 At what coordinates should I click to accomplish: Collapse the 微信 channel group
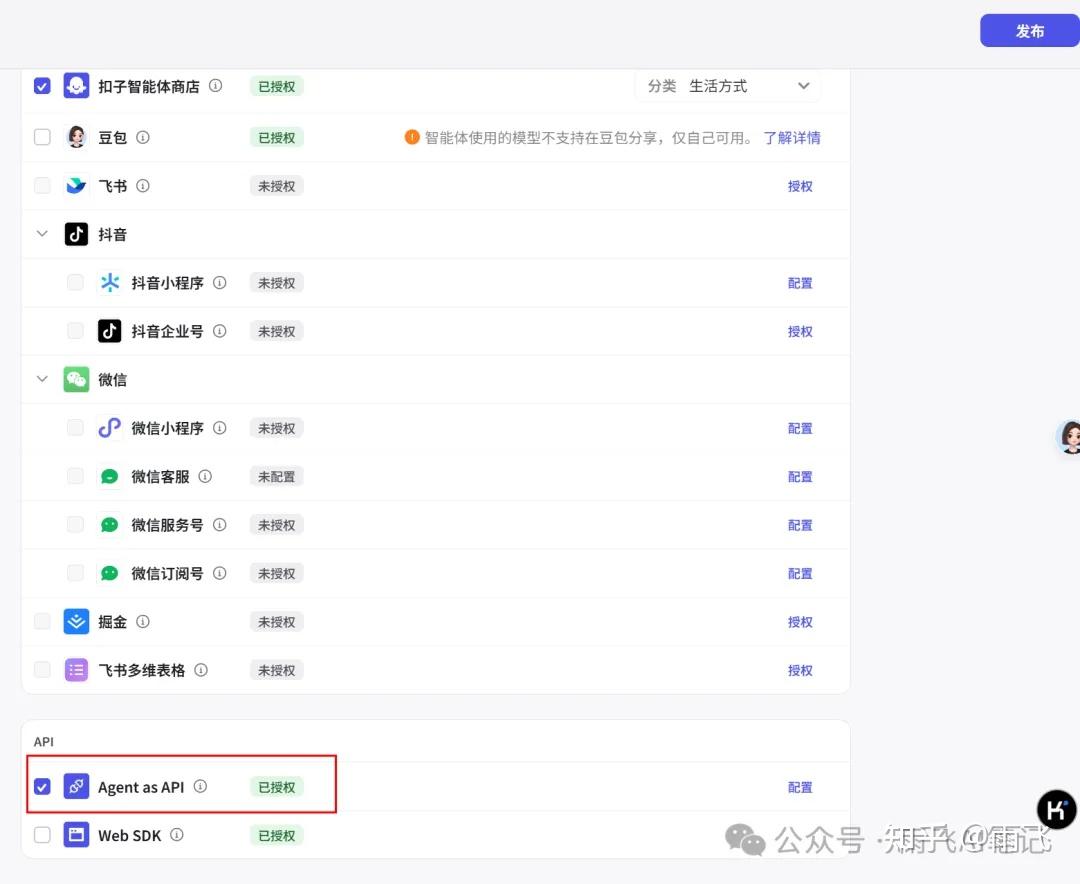[x=42, y=379]
